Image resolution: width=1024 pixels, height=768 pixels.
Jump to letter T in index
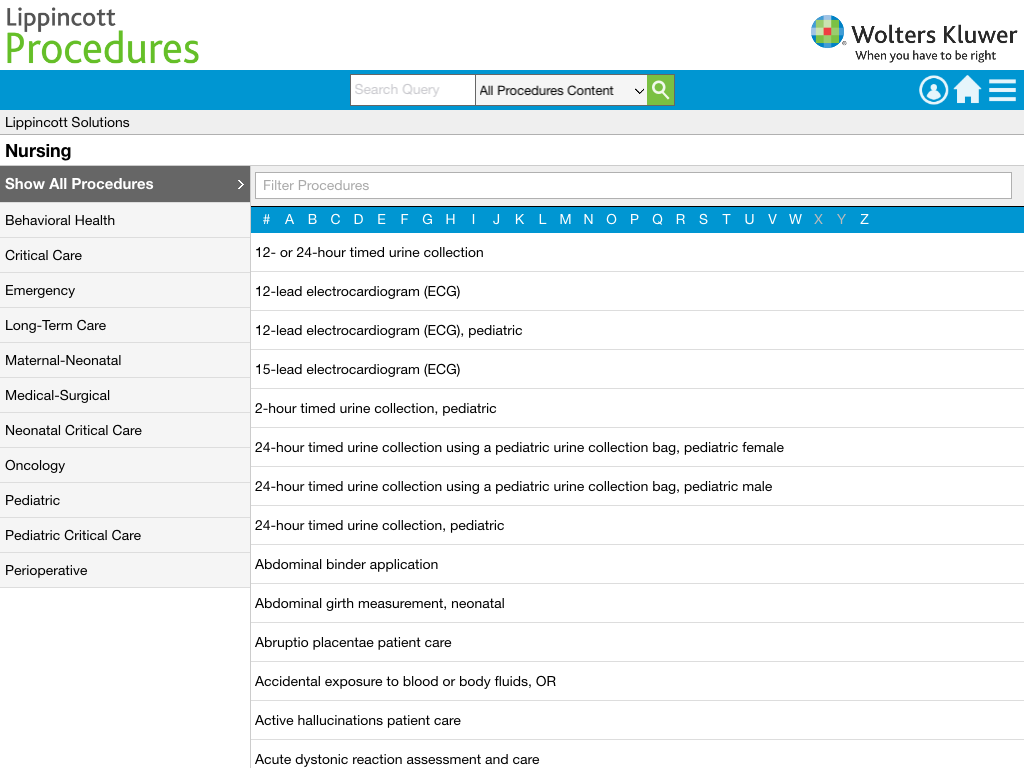point(726,219)
